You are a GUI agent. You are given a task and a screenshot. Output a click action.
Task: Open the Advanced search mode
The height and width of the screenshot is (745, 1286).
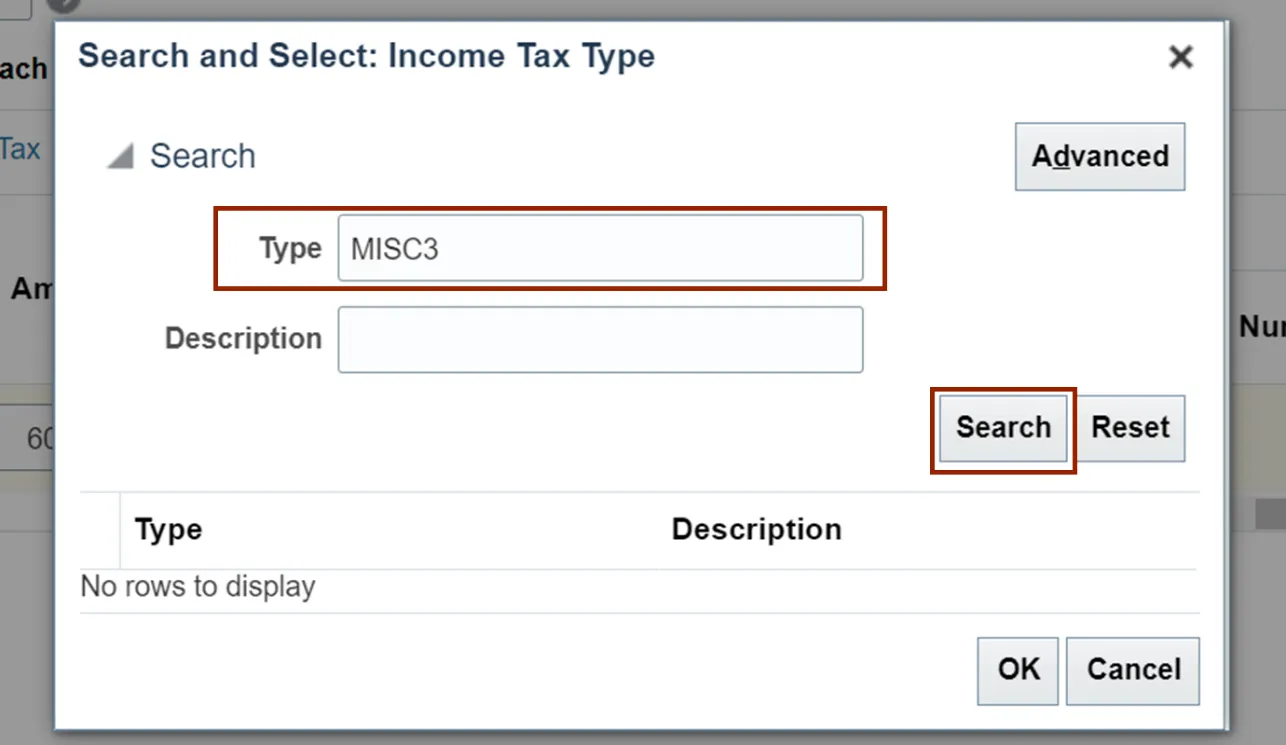click(1099, 157)
